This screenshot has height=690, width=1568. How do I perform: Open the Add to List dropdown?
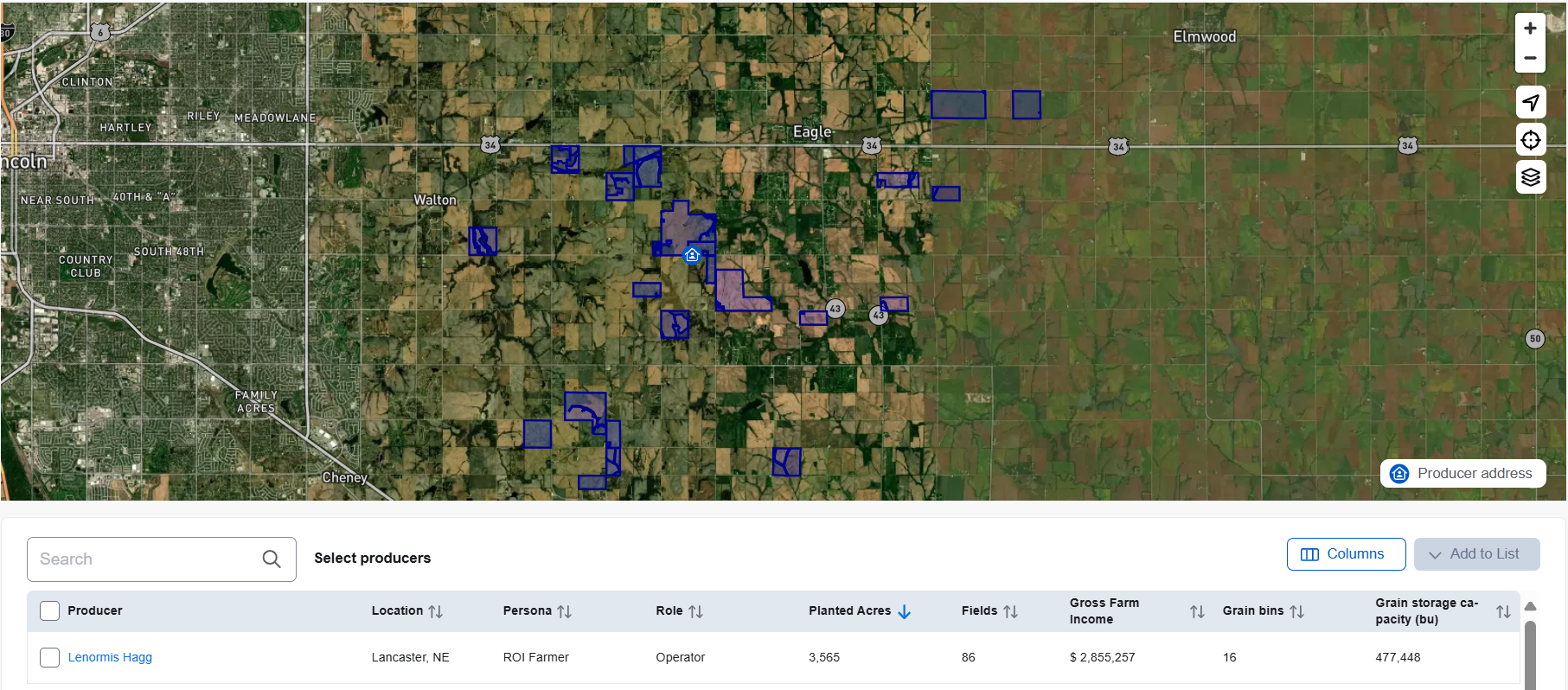[1476, 554]
